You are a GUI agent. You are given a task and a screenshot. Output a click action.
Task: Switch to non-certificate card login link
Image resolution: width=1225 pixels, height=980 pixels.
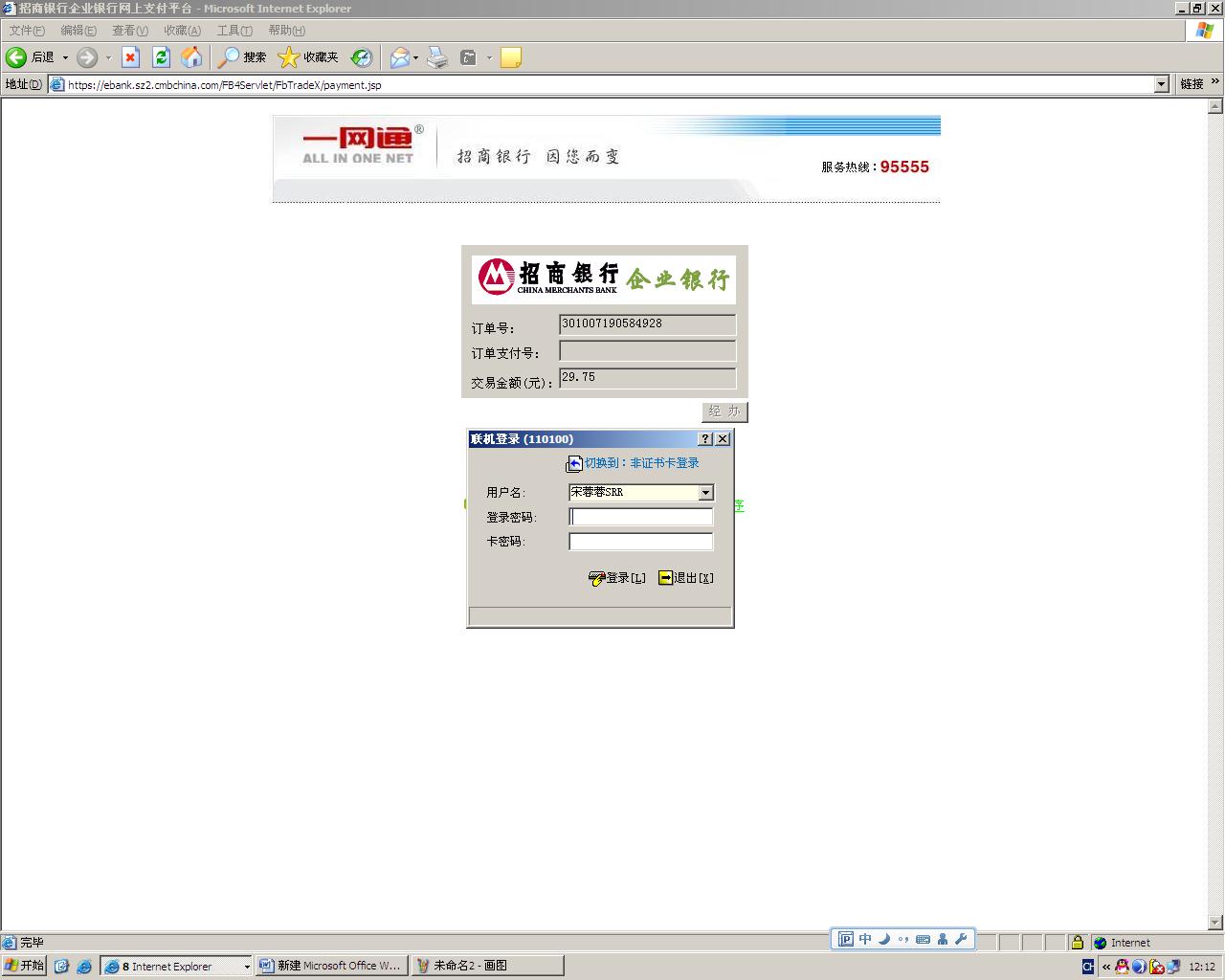tap(641, 463)
